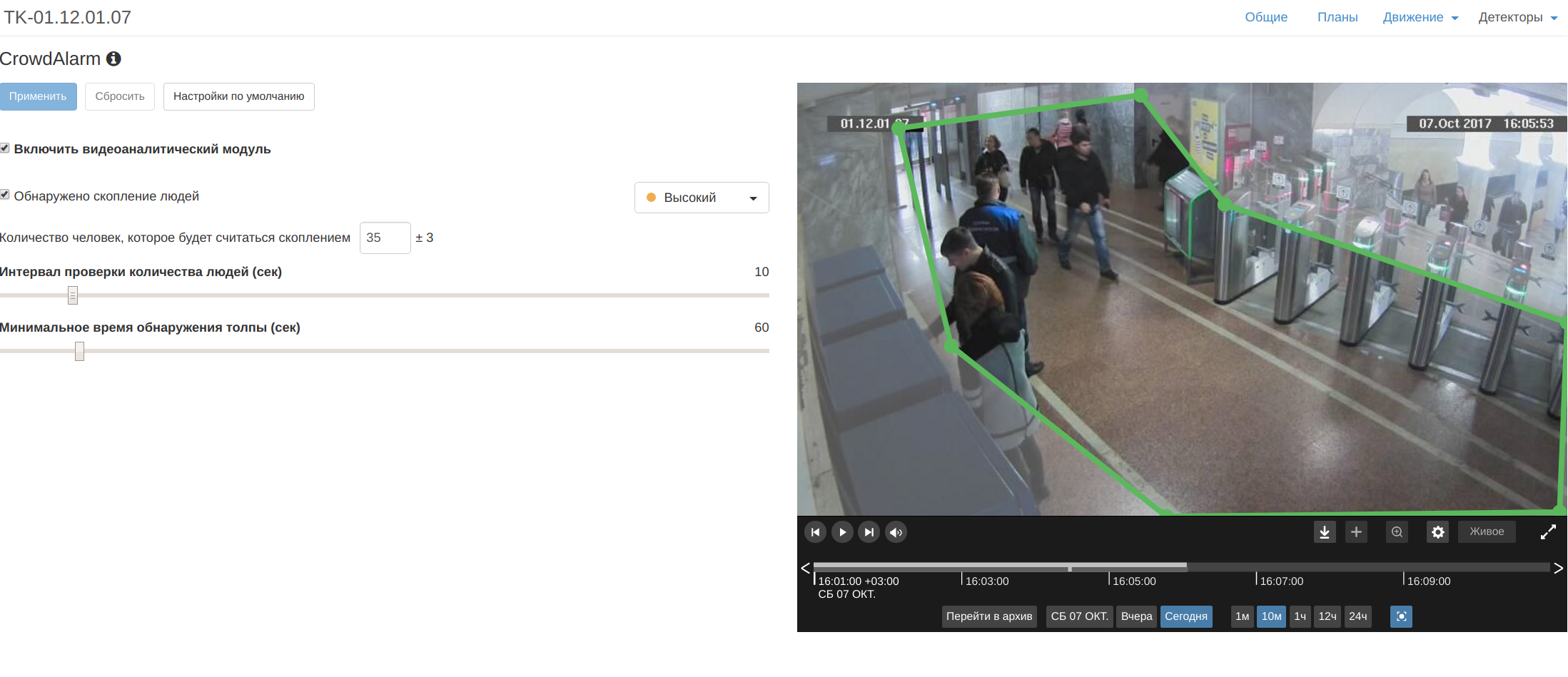Viewport: 1568px width, 677px height.
Task: Click Перейти в архив button
Action: pos(989,616)
